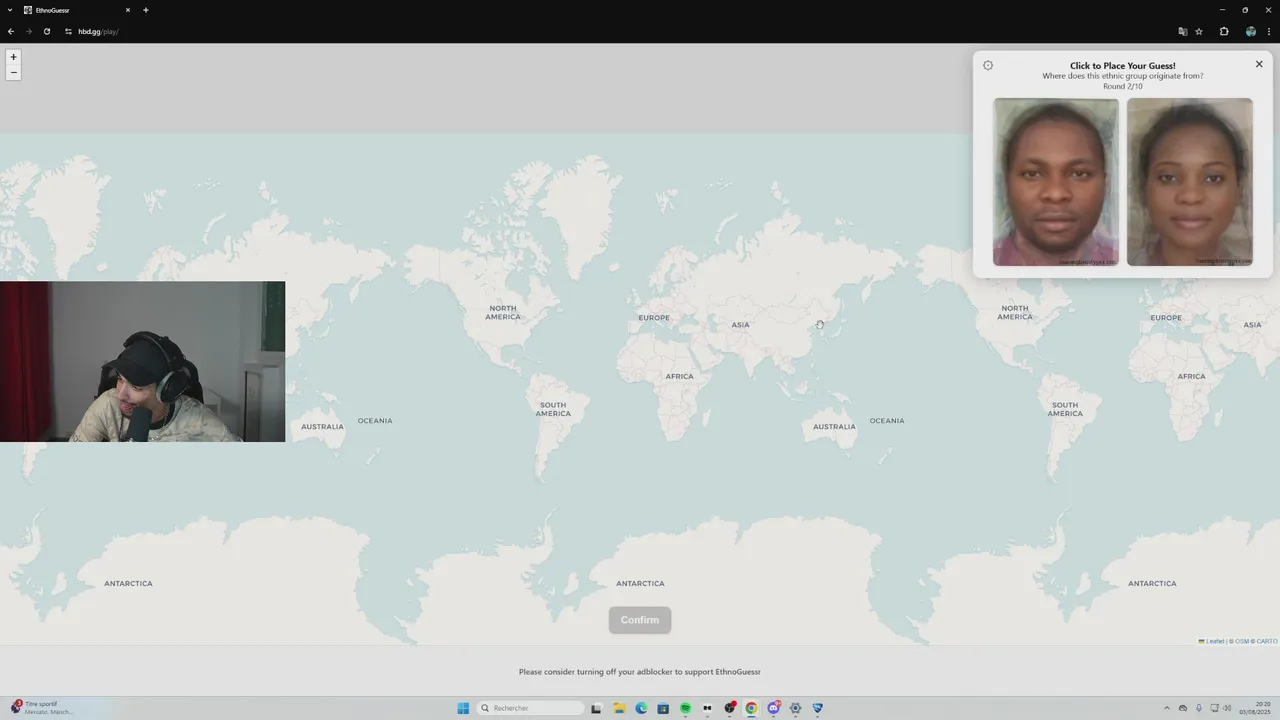This screenshot has width=1280, height=720.
Task: Open File Explorer from taskbar
Action: tap(619, 708)
